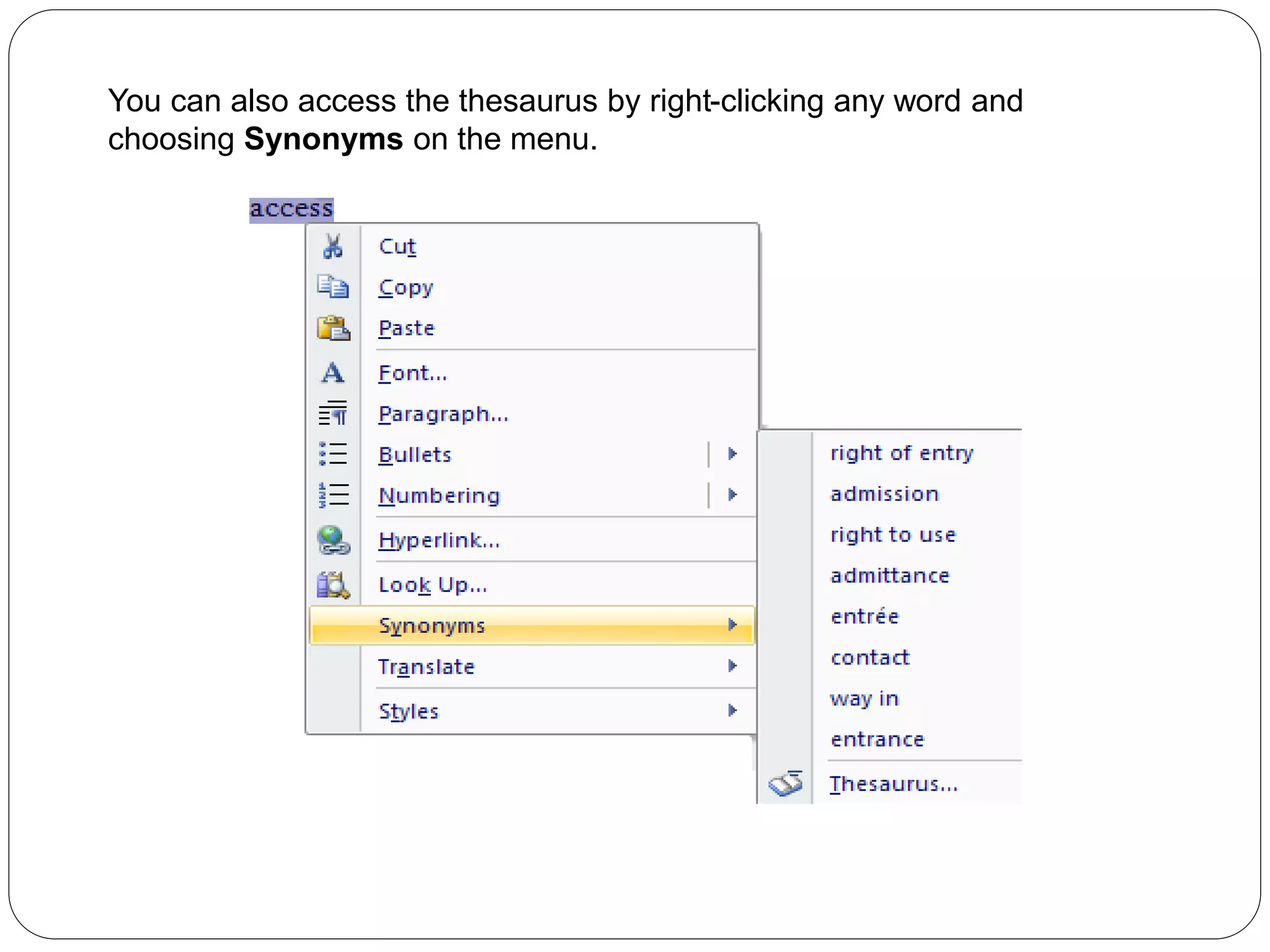This screenshot has height=952, width=1270.
Task: Expand the Translate submenu arrow
Action: [x=732, y=666]
